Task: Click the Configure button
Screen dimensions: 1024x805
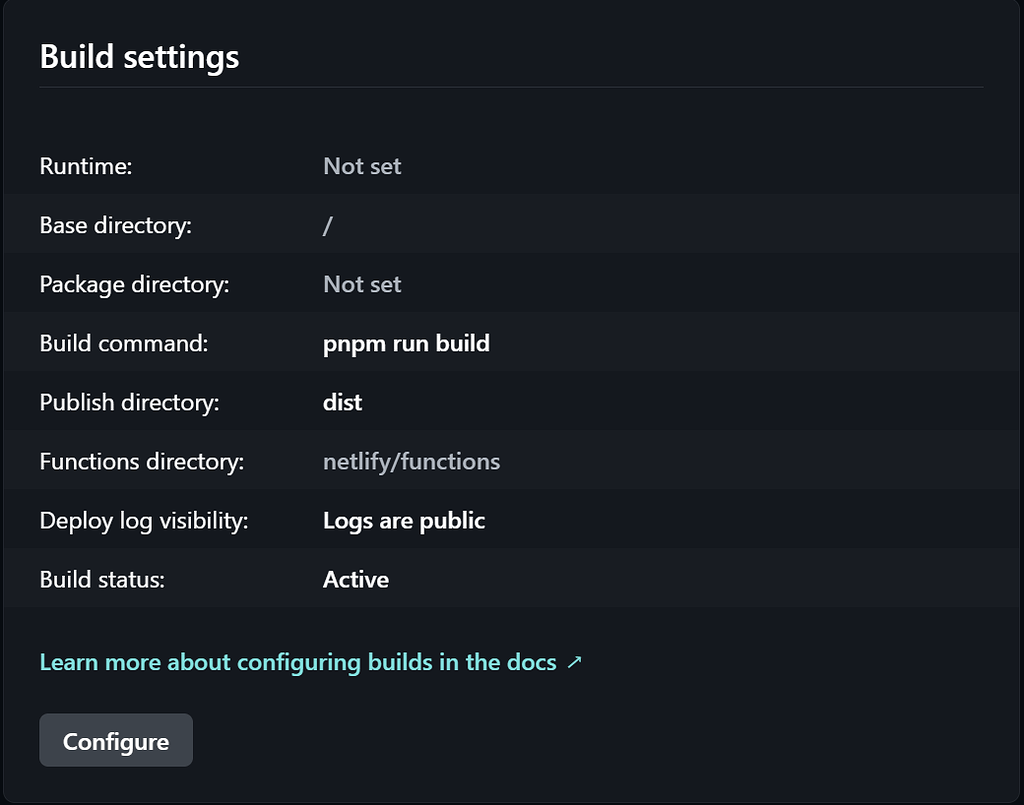Action: pos(116,741)
